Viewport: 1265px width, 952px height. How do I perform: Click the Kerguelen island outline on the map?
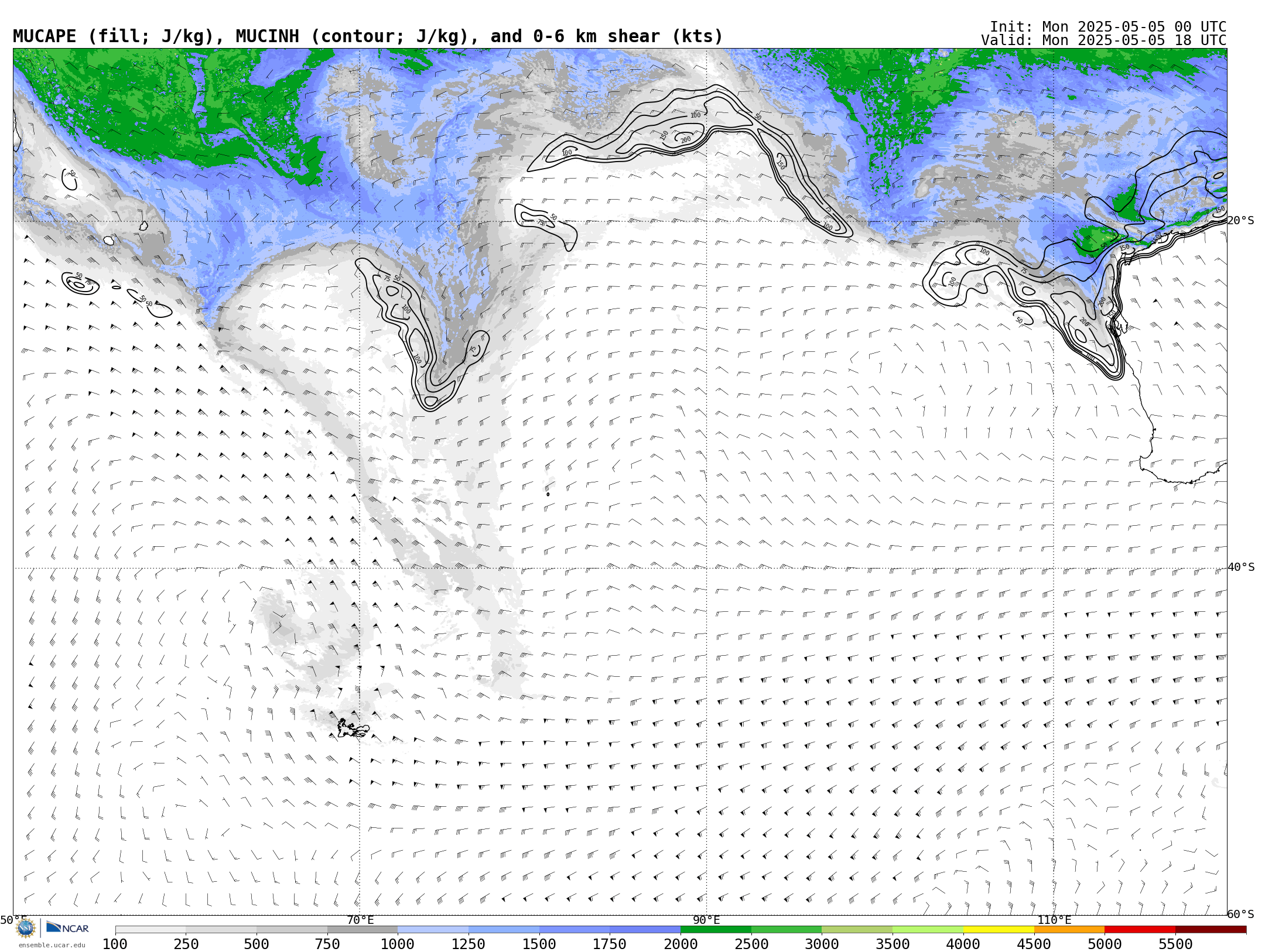[x=353, y=728]
